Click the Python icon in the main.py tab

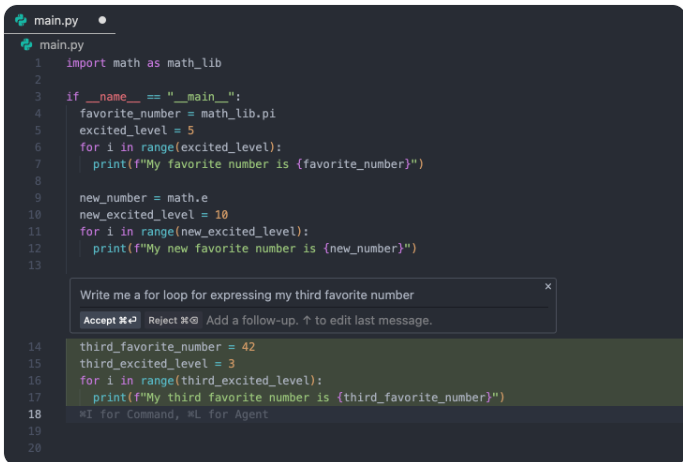[22, 19]
